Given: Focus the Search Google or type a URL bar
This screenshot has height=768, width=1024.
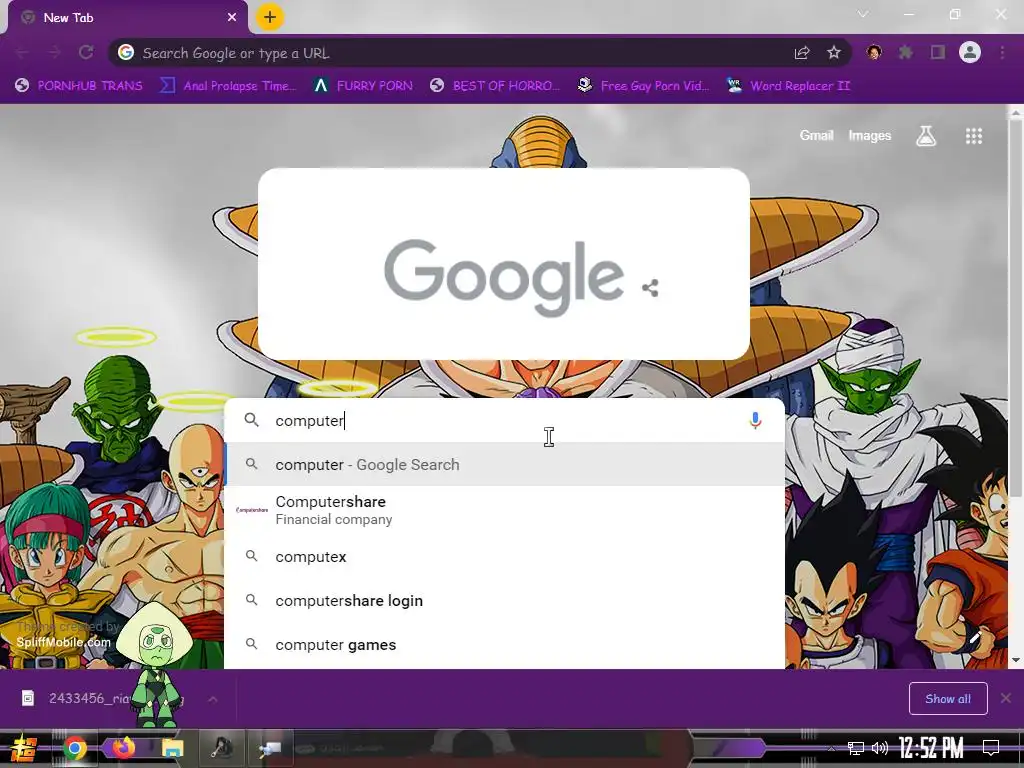Looking at the screenshot, I should point(457,53).
